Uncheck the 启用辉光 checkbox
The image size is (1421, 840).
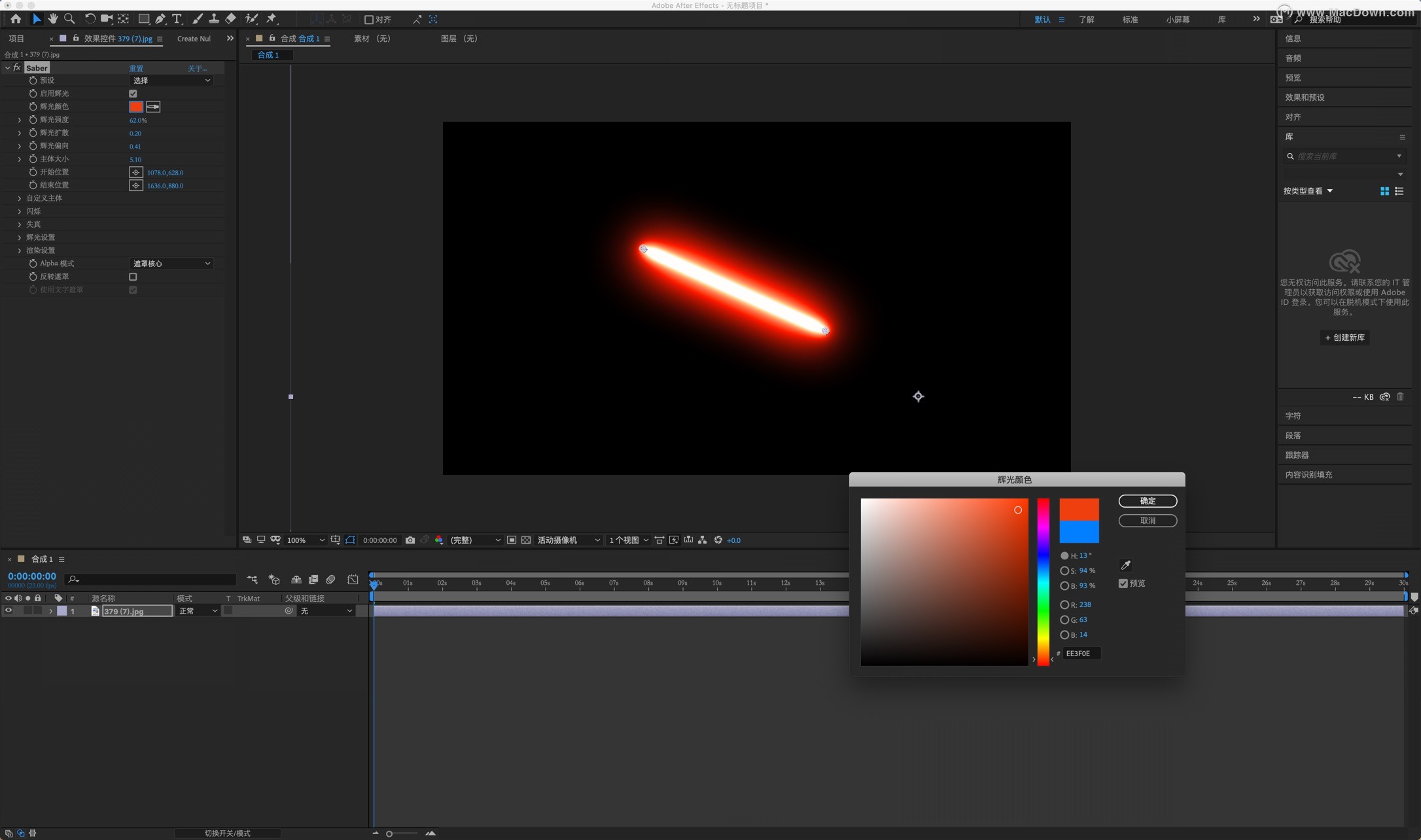(x=133, y=94)
